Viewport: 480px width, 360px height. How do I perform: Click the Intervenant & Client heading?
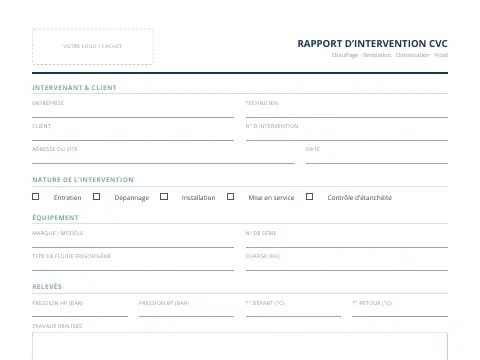(x=74, y=88)
